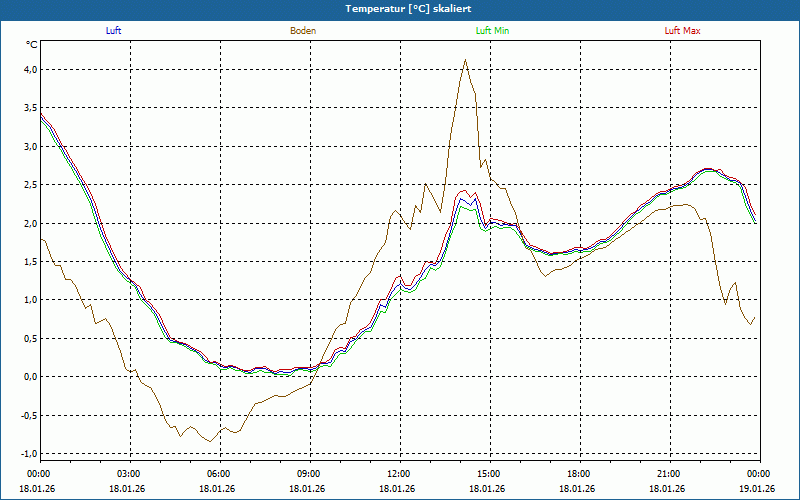Select the 21:00 time axis label
The image size is (800, 500).
668,474
